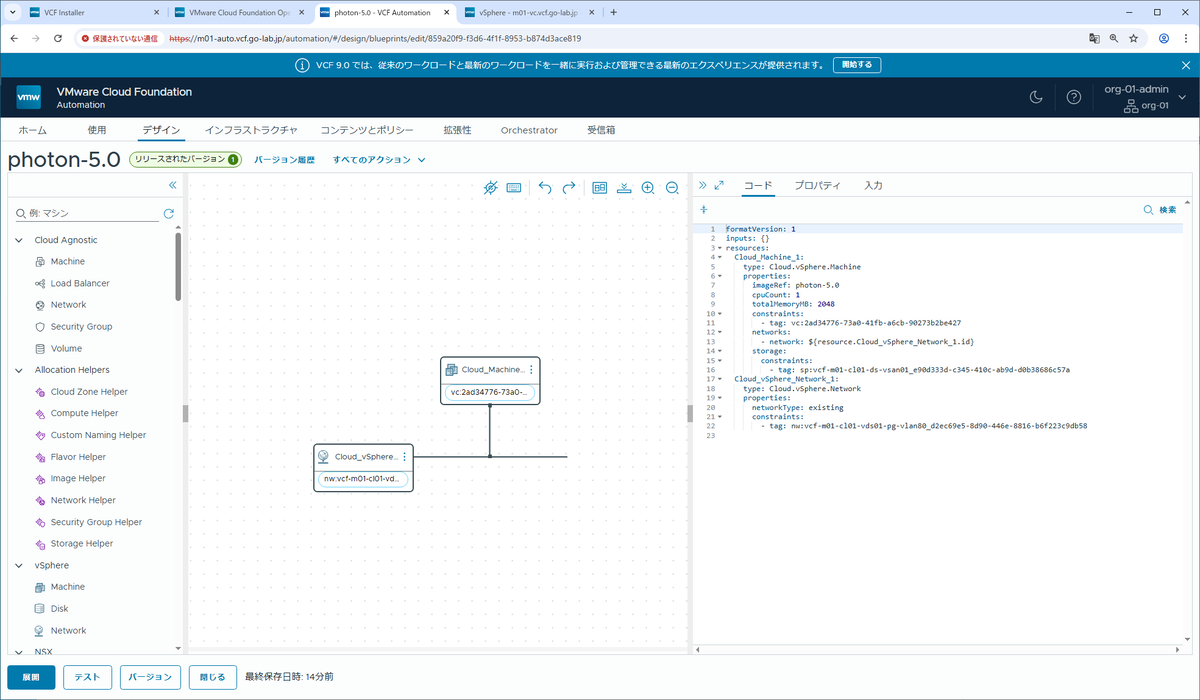Collapse the Allocation Helpers group
The image size is (1200, 700).
point(19,370)
